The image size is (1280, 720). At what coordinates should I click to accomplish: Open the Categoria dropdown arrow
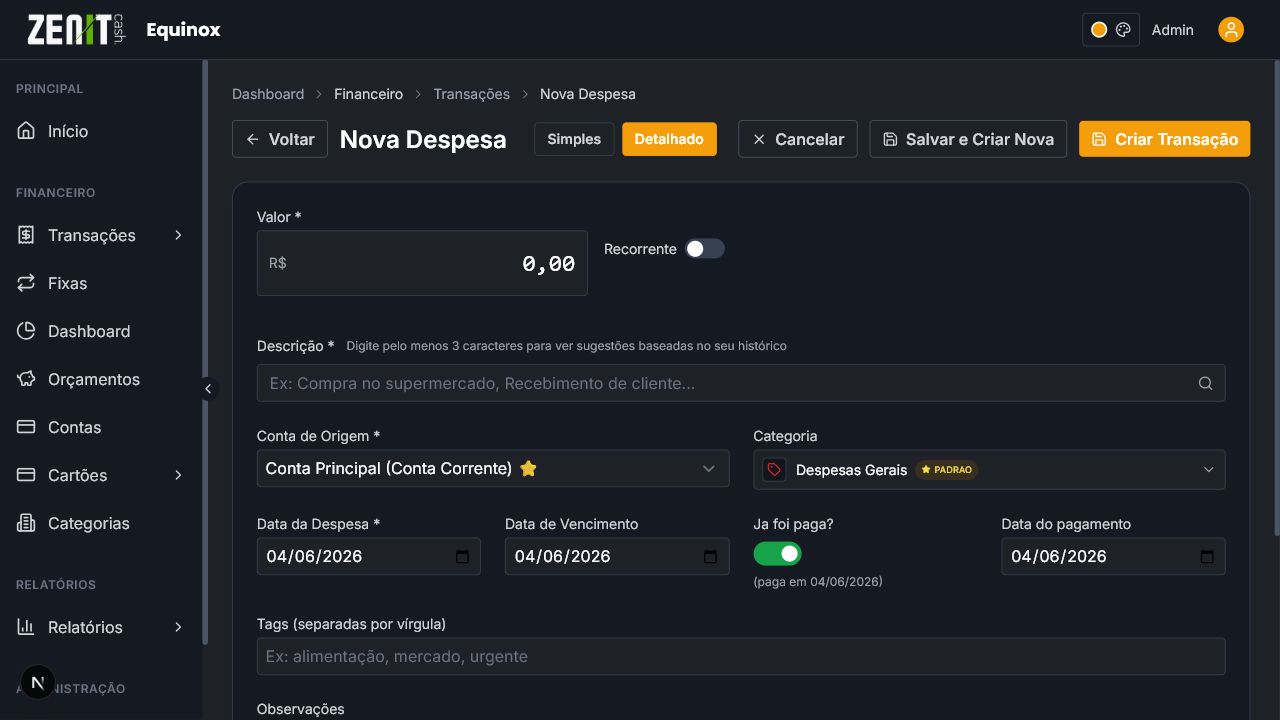(1208, 470)
